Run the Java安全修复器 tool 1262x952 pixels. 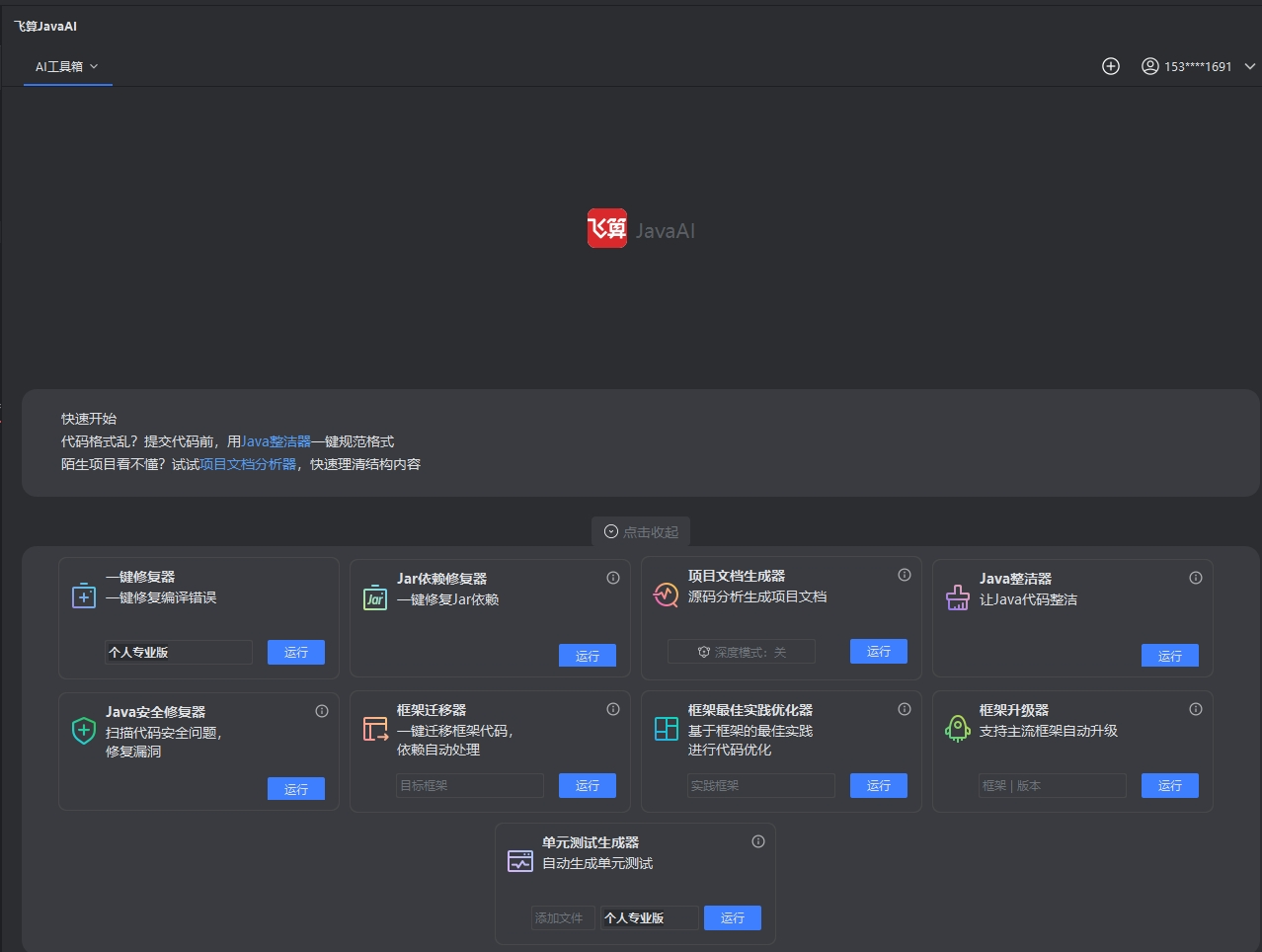coord(296,788)
